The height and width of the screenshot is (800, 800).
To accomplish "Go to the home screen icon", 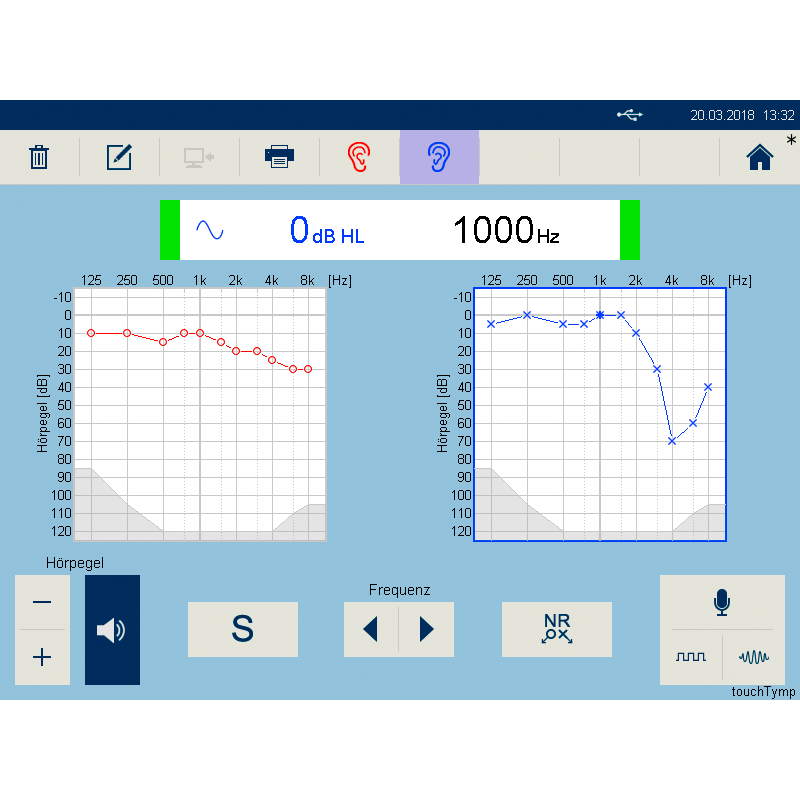I will click(x=760, y=157).
